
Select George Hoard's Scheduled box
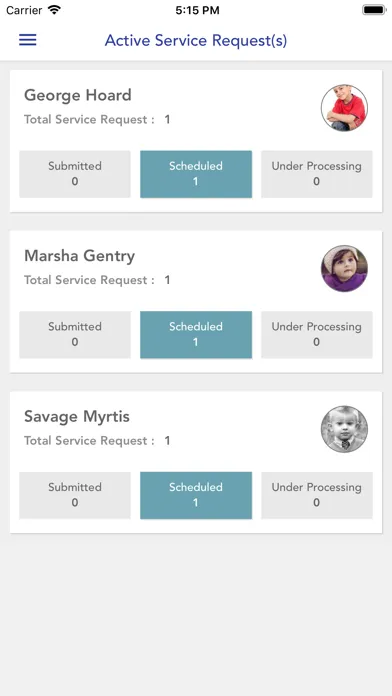[x=196, y=174]
